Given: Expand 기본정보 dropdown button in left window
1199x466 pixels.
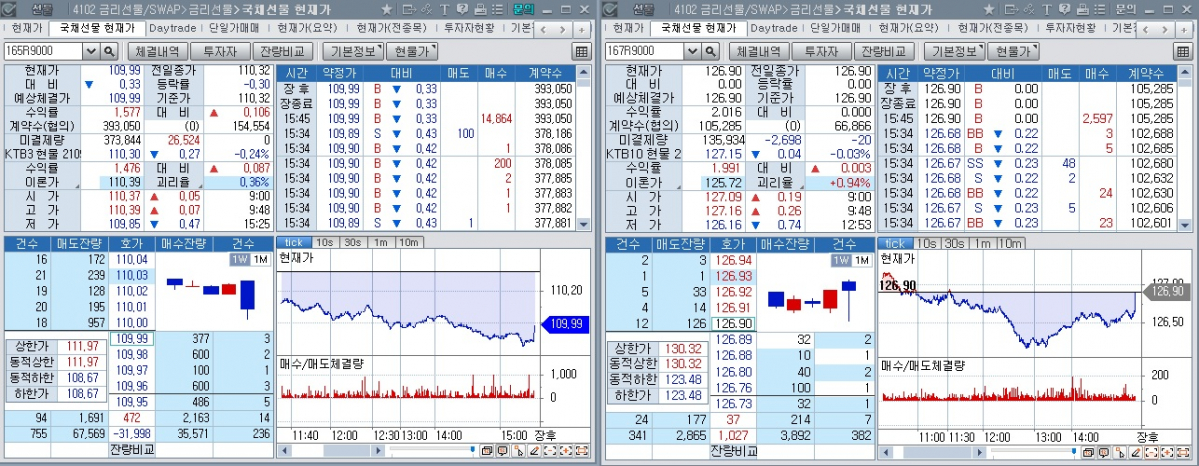Looking at the screenshot, I should coord(352,51).
